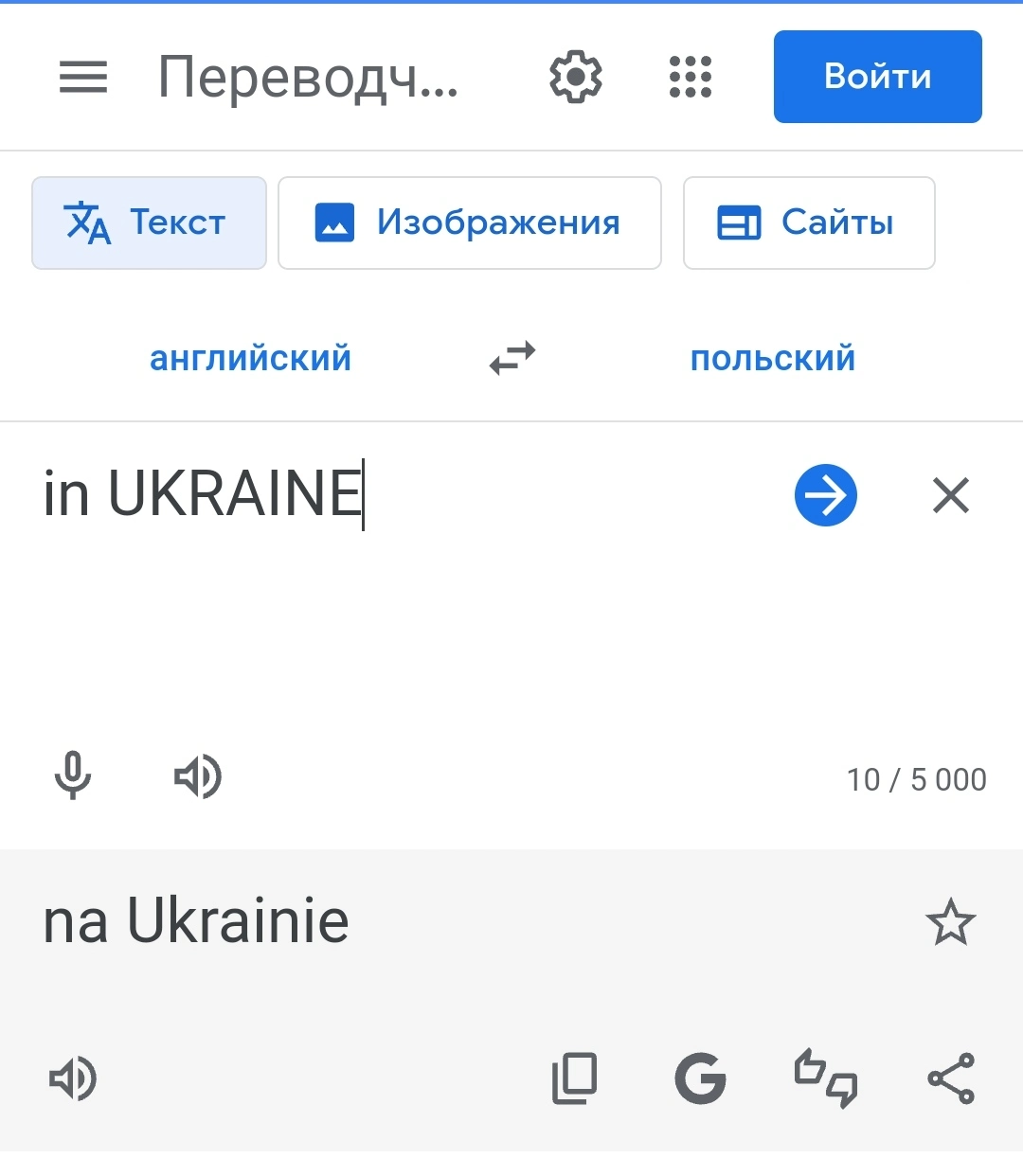The image size is (1023, 1176).
Task: Start voice input with microphone
Action: pos(73,776)
